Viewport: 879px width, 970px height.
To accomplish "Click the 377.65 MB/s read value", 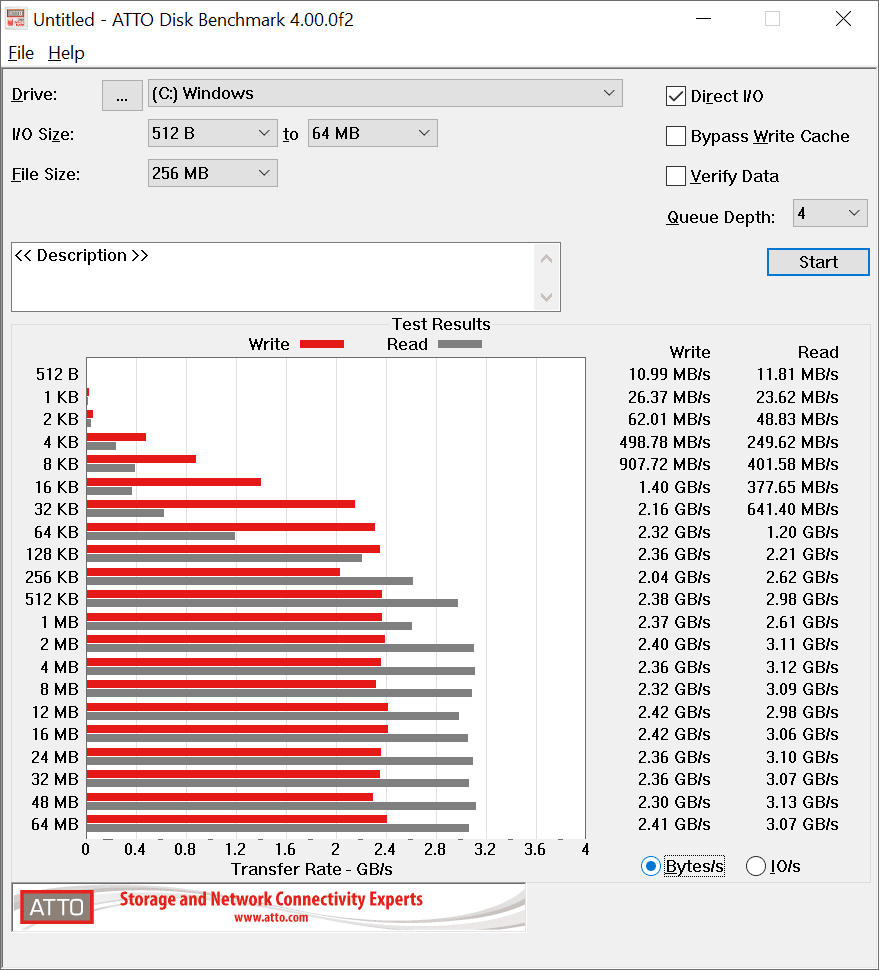I will (x=793, y=487).
